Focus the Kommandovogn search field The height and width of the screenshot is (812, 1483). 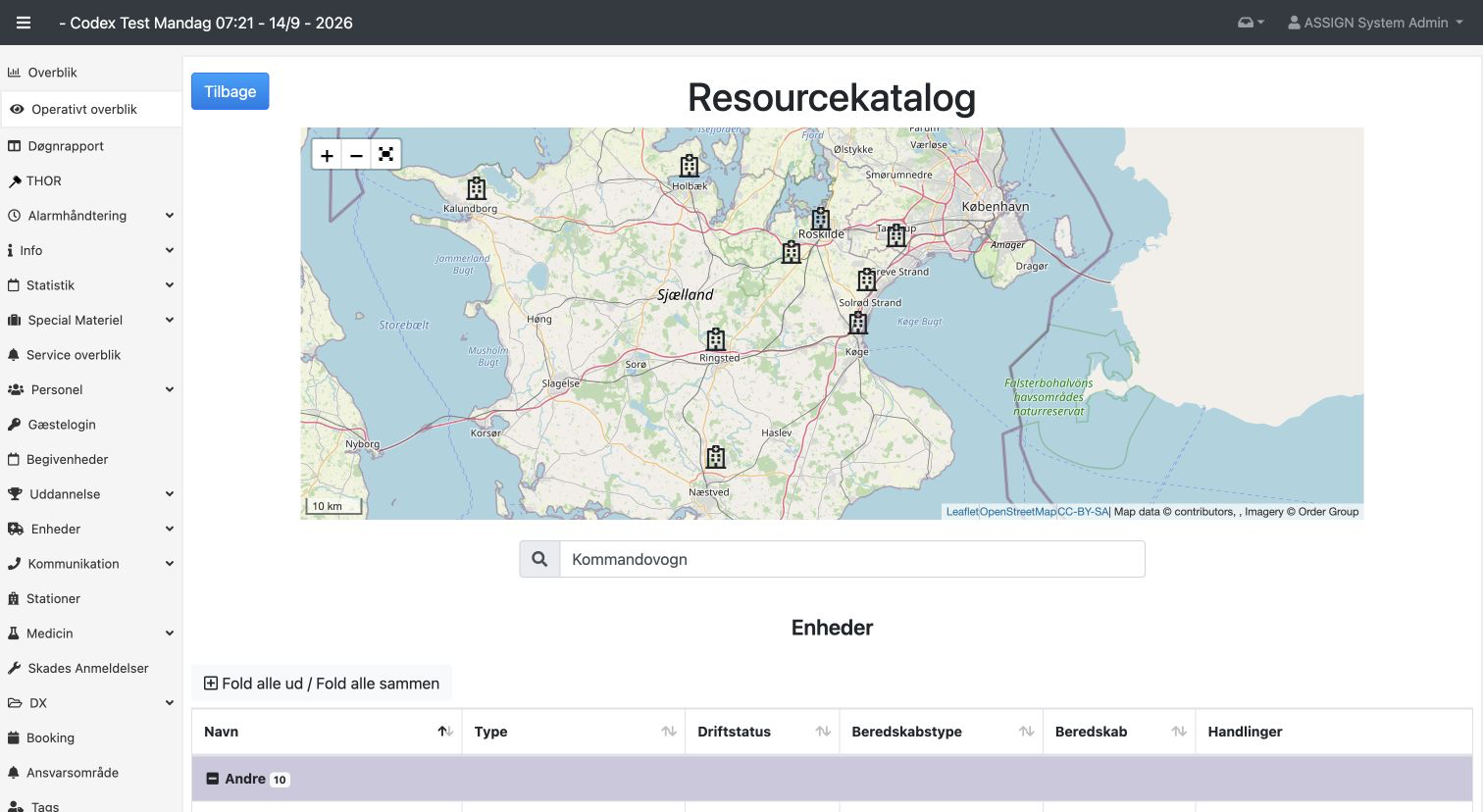[x=851, y=559]
